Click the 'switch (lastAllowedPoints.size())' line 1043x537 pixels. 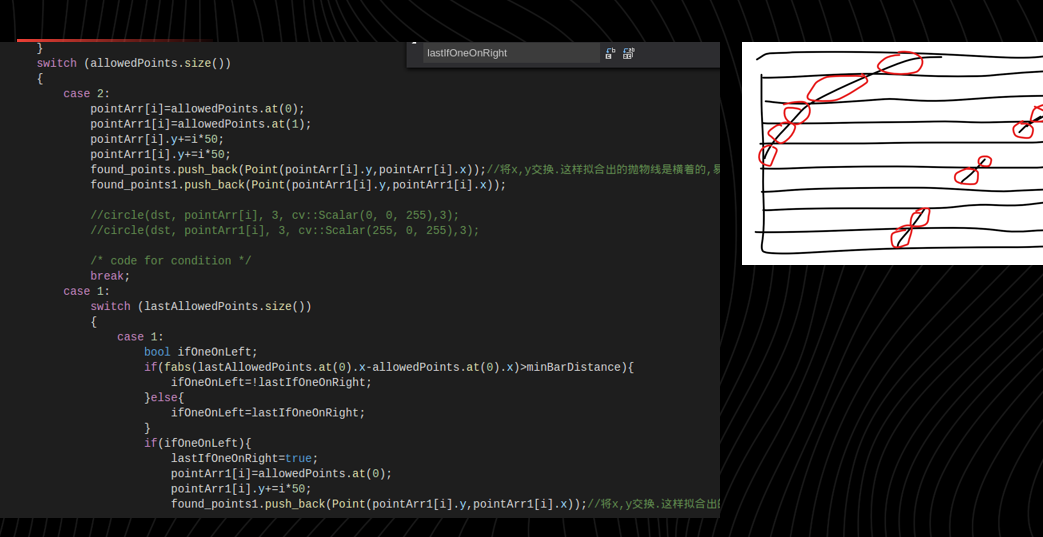coord(200,306)
